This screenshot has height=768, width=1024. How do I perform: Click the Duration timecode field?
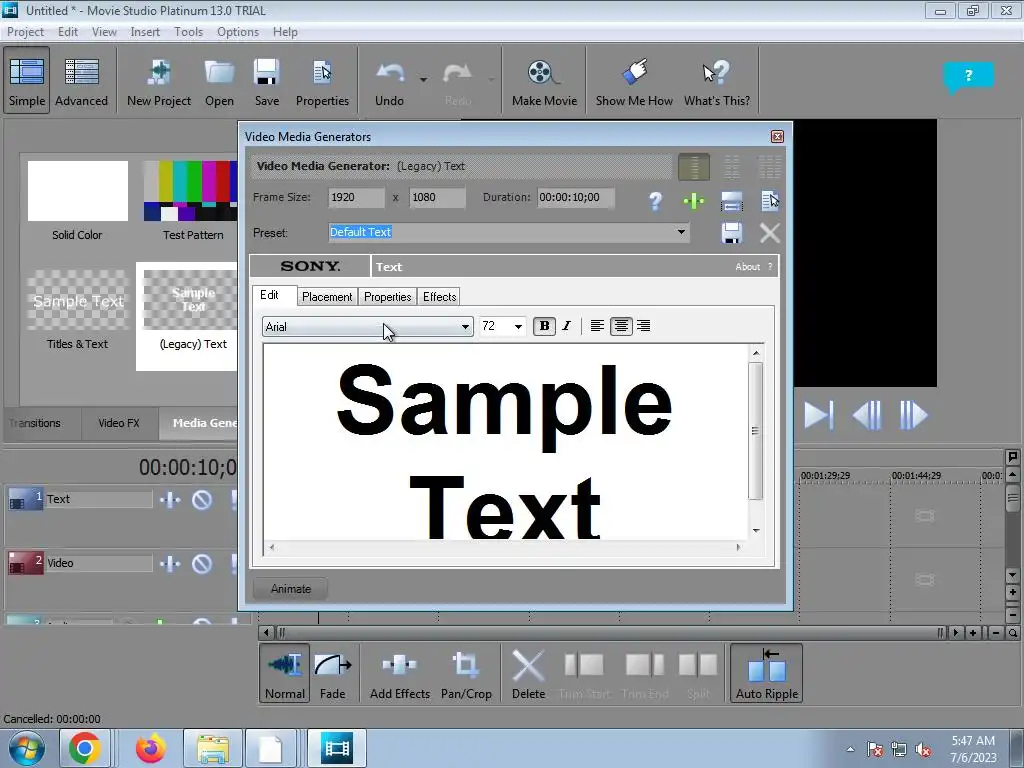(575, 197)
